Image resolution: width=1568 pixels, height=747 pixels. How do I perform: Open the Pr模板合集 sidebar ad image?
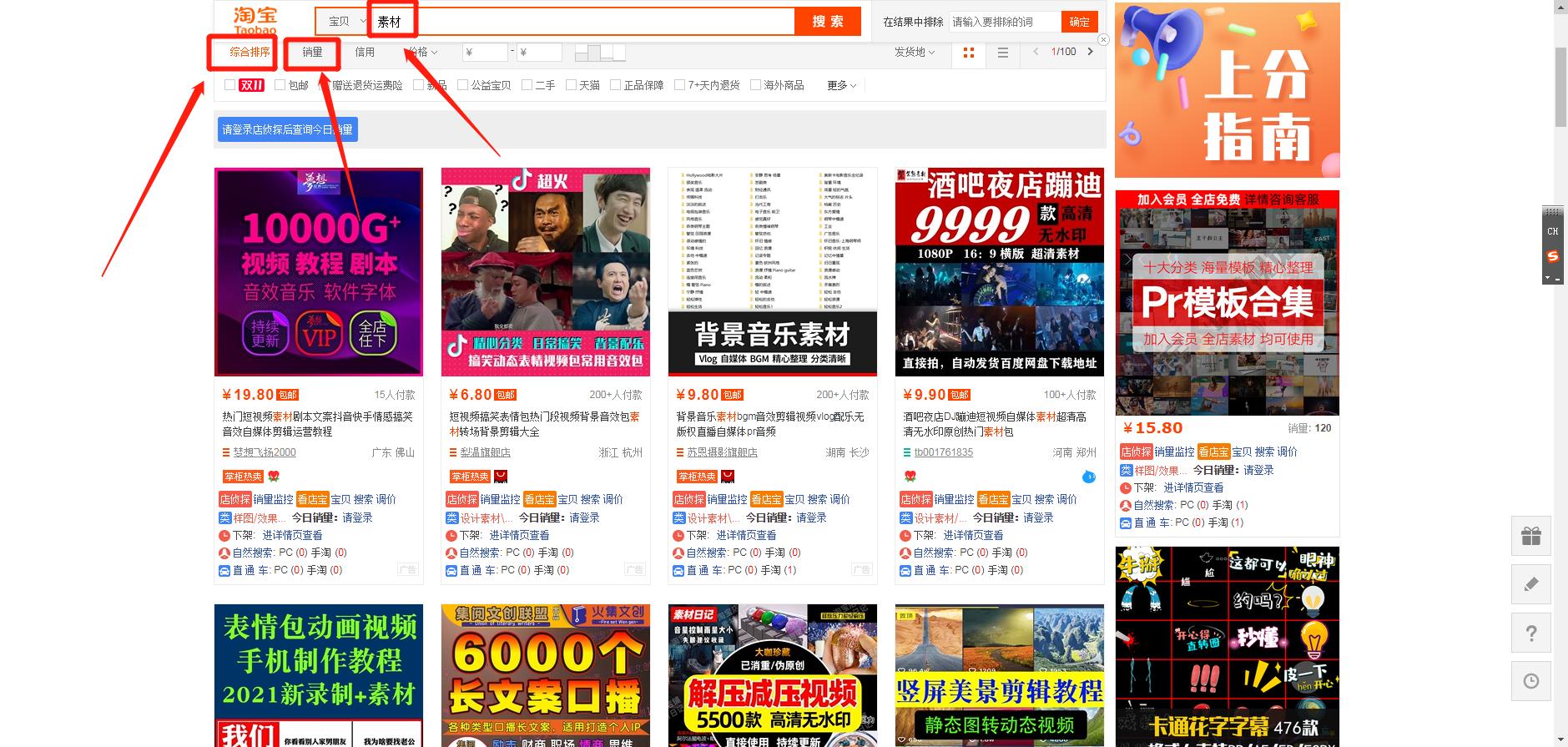[1228, 303]
